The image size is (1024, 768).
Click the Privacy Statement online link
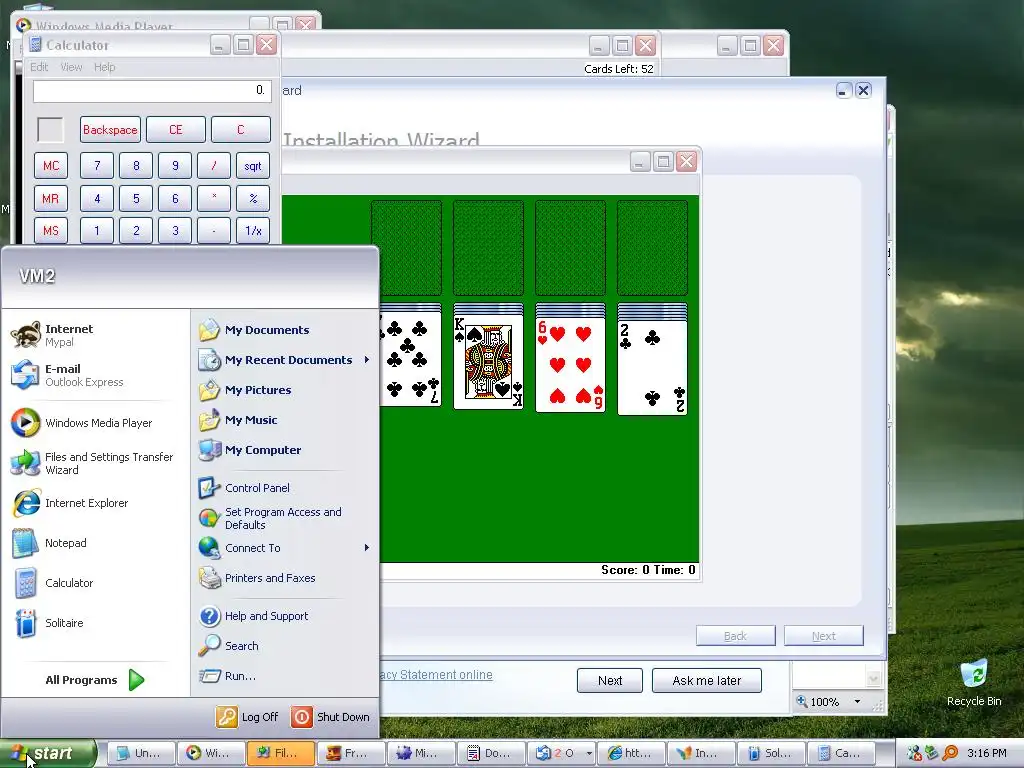[x=436, y=675]
